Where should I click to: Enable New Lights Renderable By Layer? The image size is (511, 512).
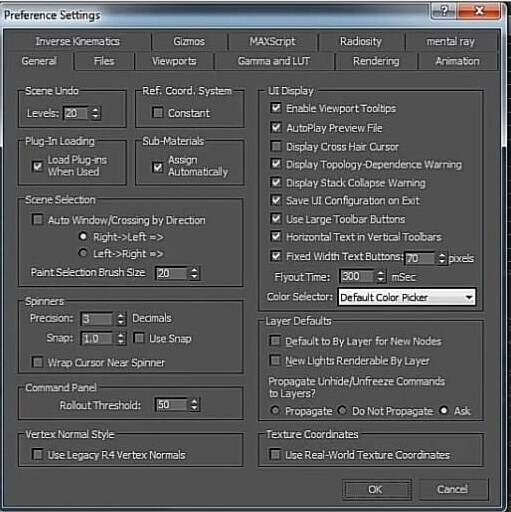[x=275, y=360]
